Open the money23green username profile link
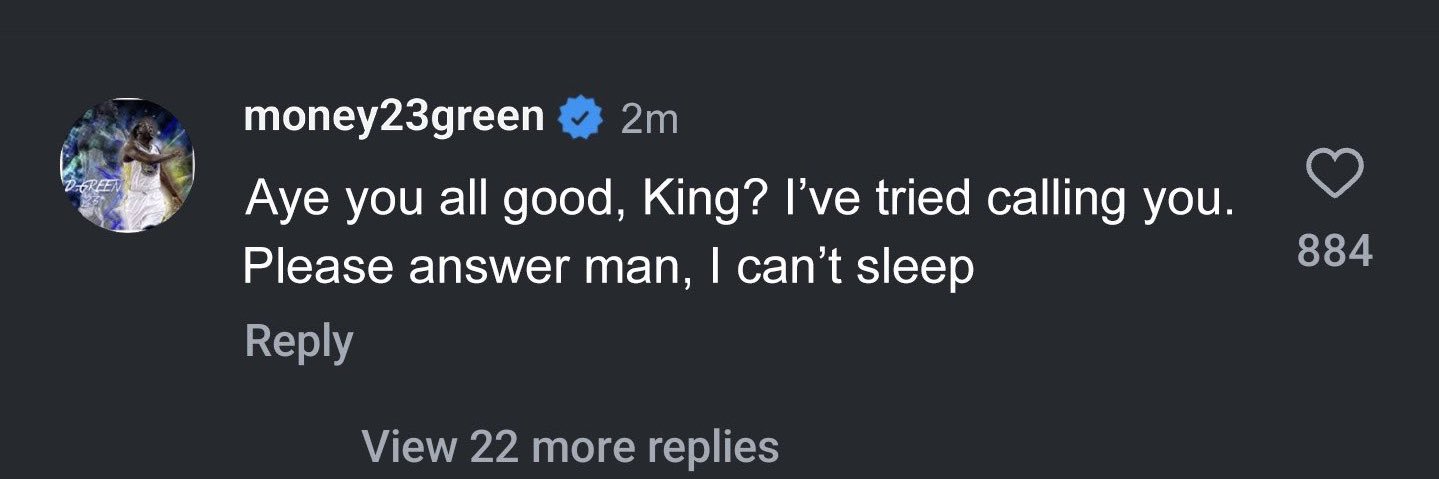1439x479 pixels. pyautogui.click(x=394, y=119)
